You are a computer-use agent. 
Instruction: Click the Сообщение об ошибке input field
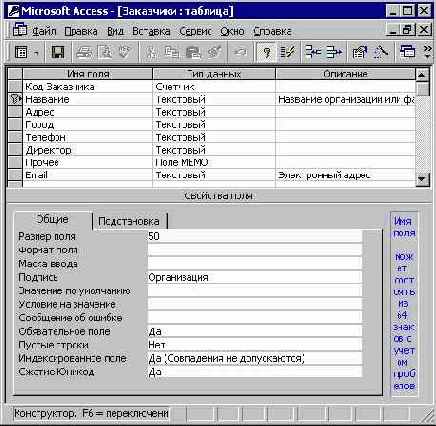[255, 318]
